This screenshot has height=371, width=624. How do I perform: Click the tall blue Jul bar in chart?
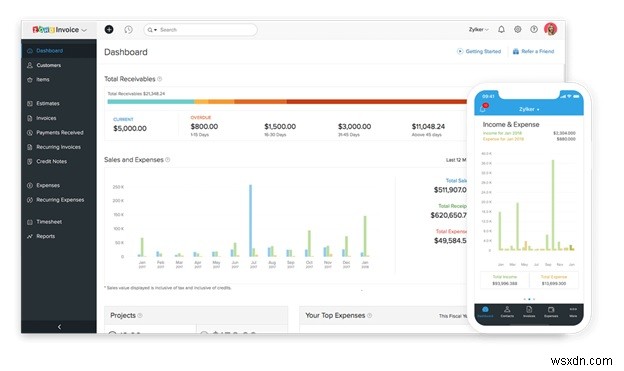pyautogui.click(x=250, y=221)
